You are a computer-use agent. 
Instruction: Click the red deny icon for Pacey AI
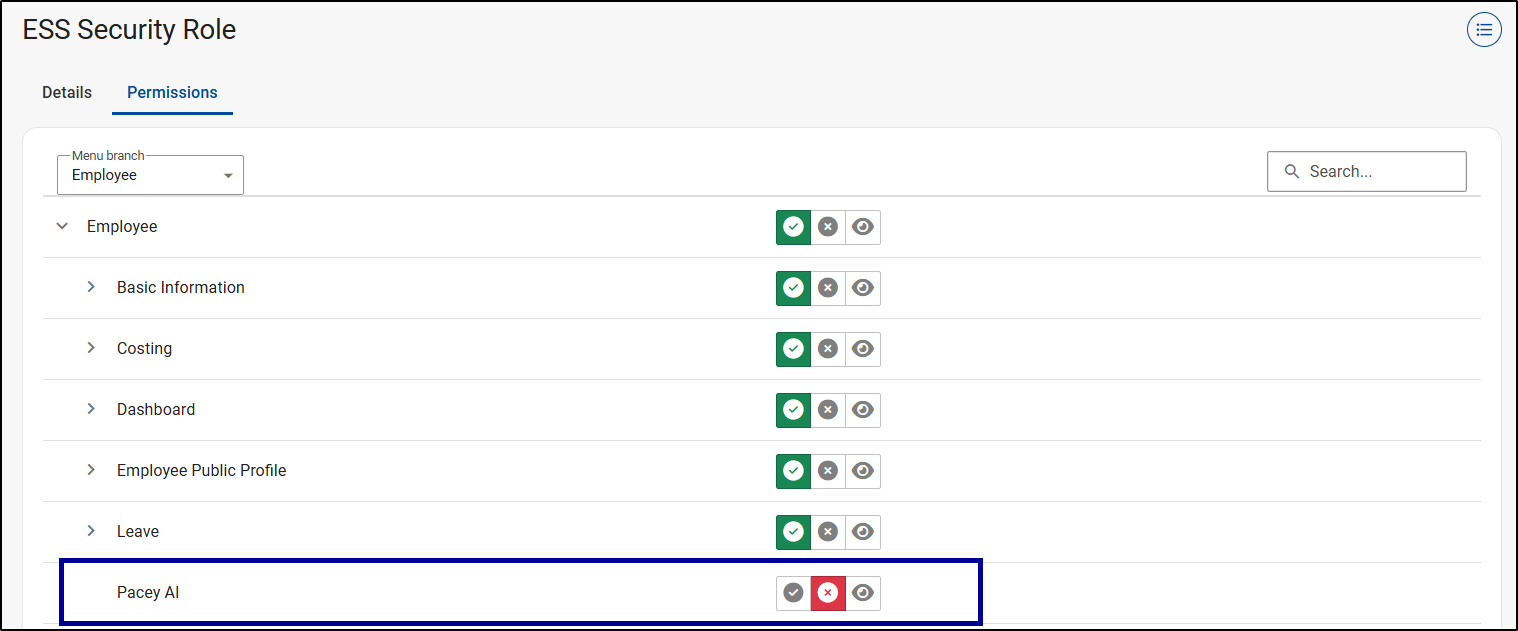point(828,593)
